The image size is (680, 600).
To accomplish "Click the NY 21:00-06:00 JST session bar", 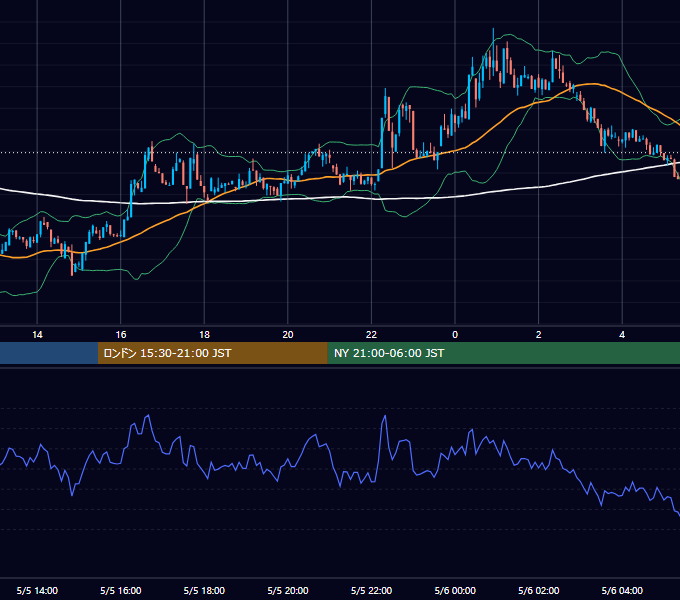I will [503, 353].
